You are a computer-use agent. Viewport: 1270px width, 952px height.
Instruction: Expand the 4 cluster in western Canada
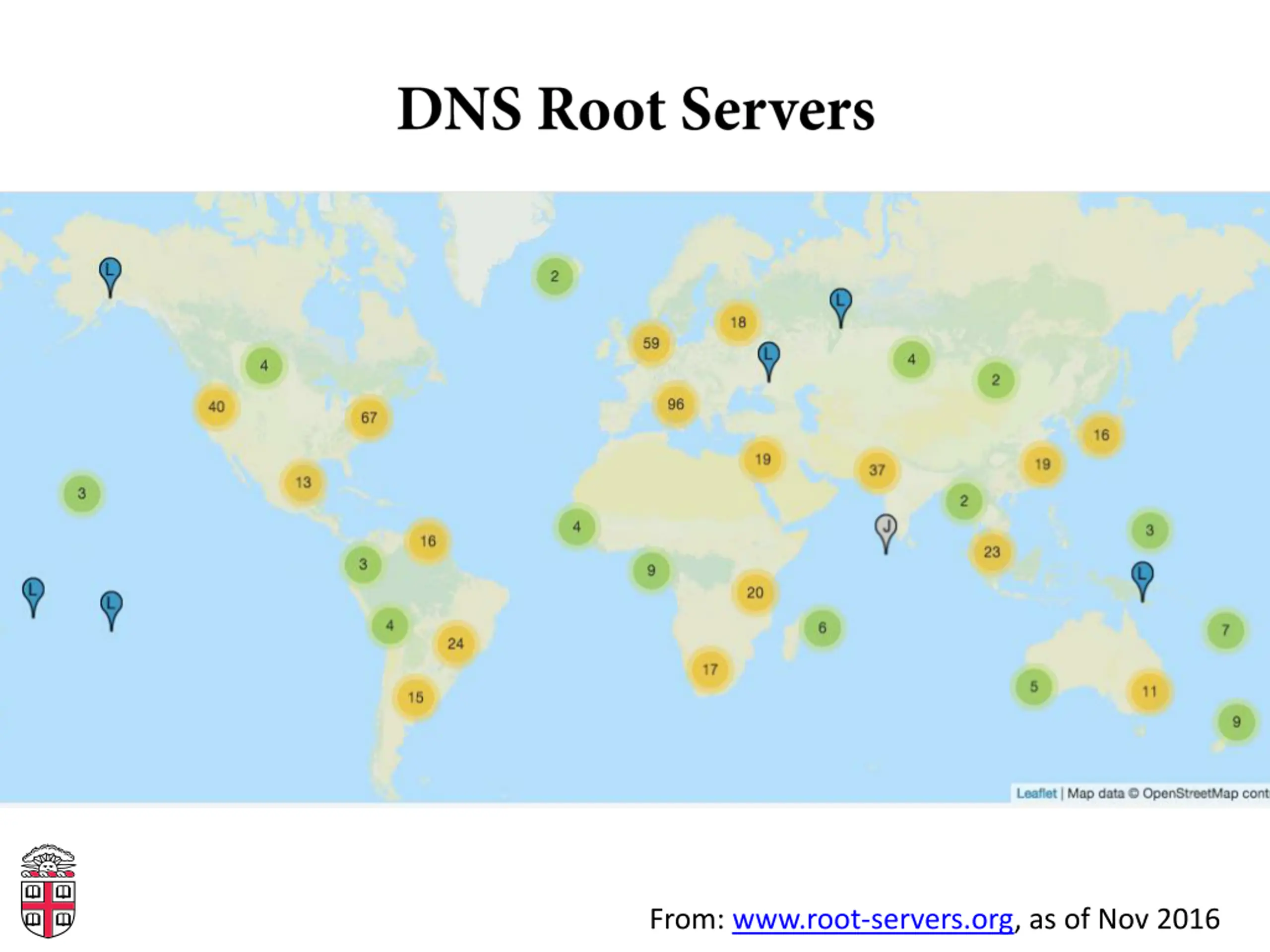click(x=264, y=365)
